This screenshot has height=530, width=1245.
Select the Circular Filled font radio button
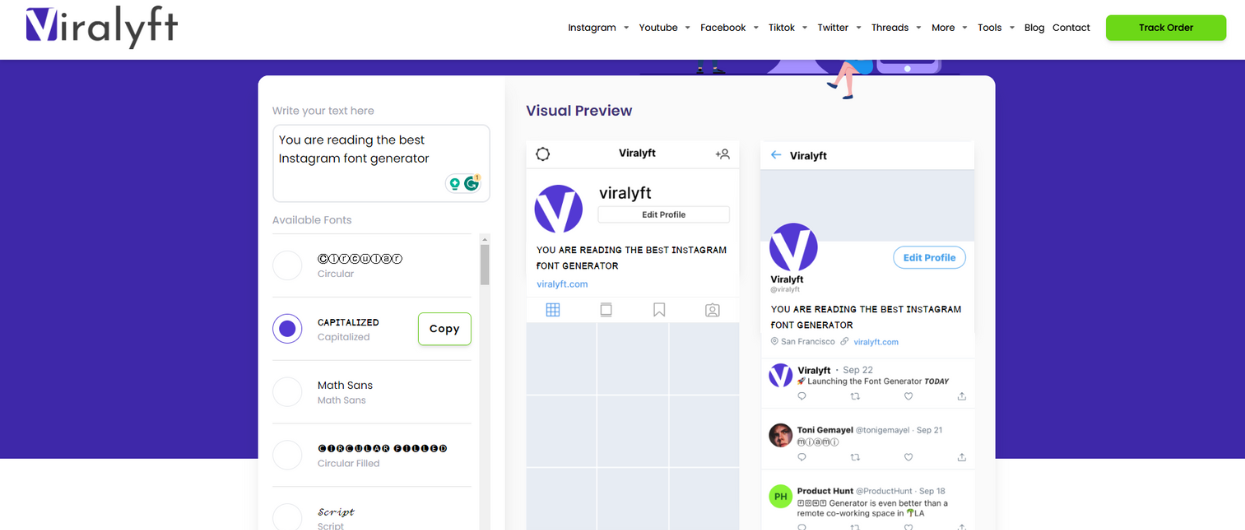(x=287, y=455)
